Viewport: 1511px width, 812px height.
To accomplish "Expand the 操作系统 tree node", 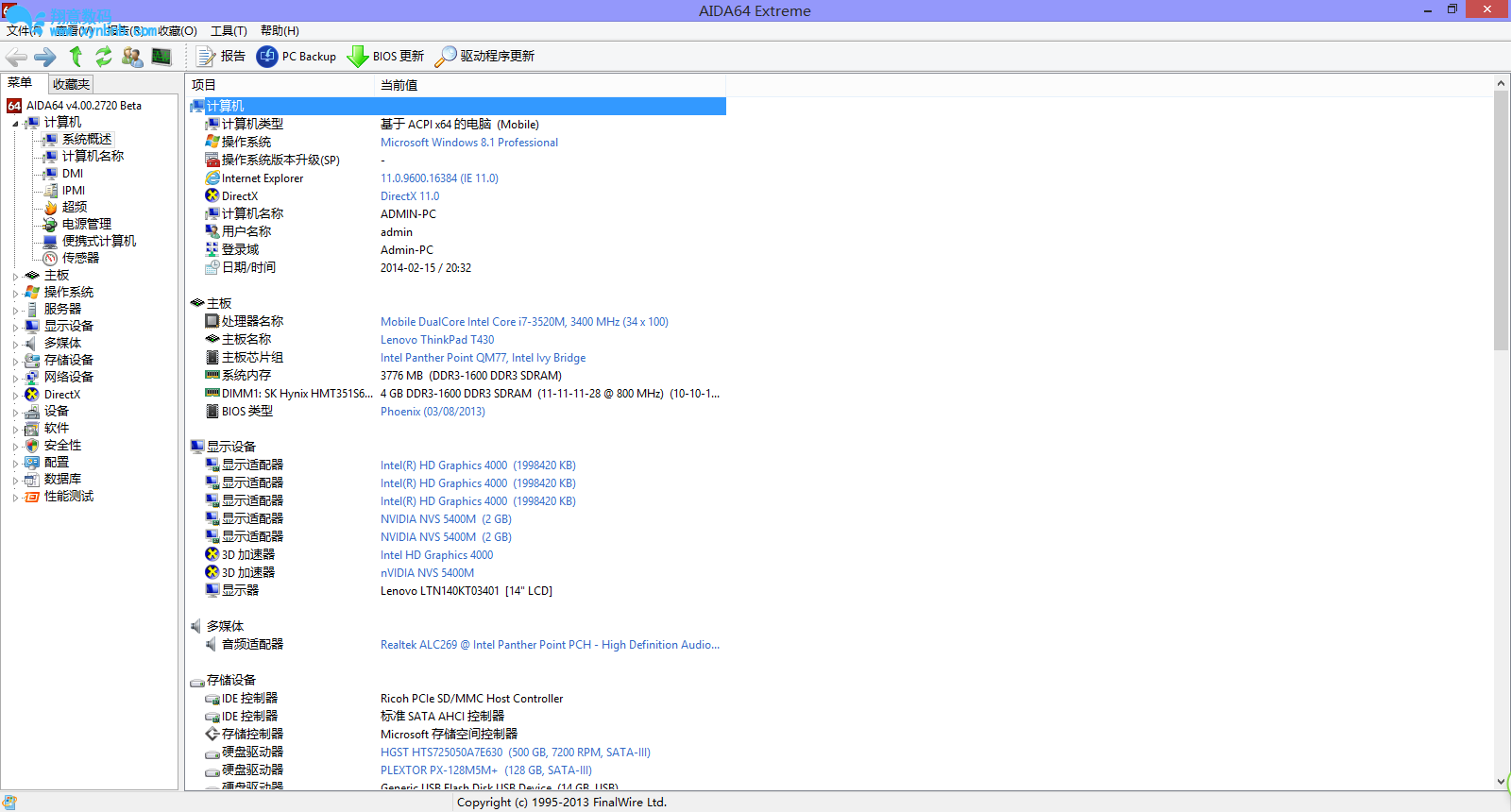I will (x=15, y=294).
